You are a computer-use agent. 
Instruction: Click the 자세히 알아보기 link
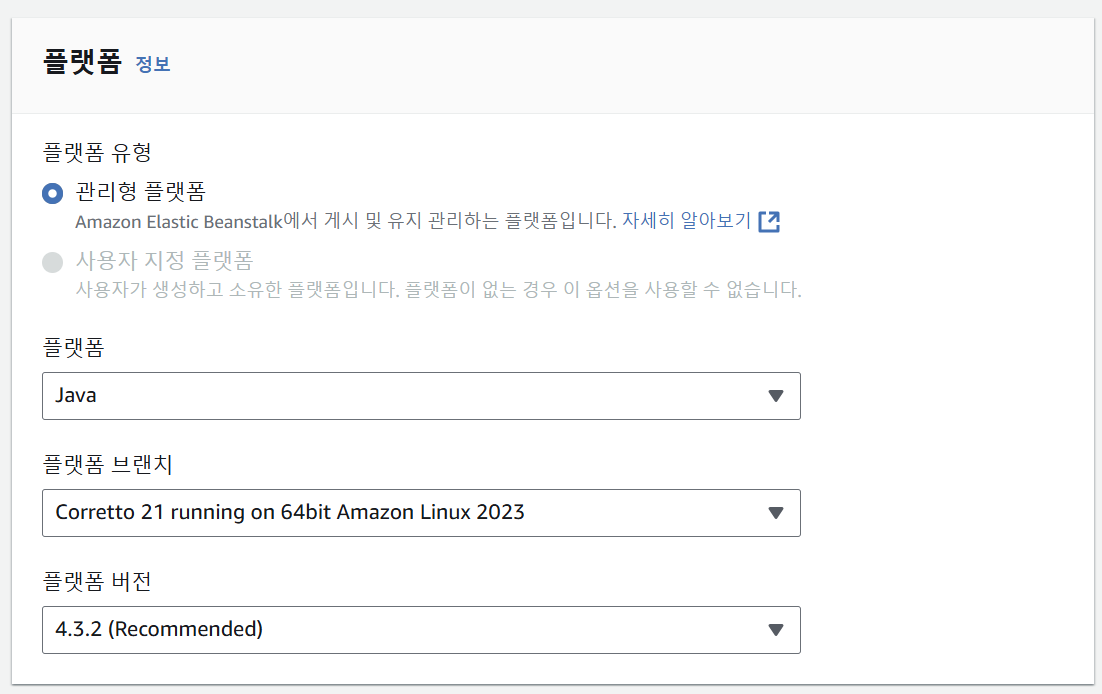(686, 221)
